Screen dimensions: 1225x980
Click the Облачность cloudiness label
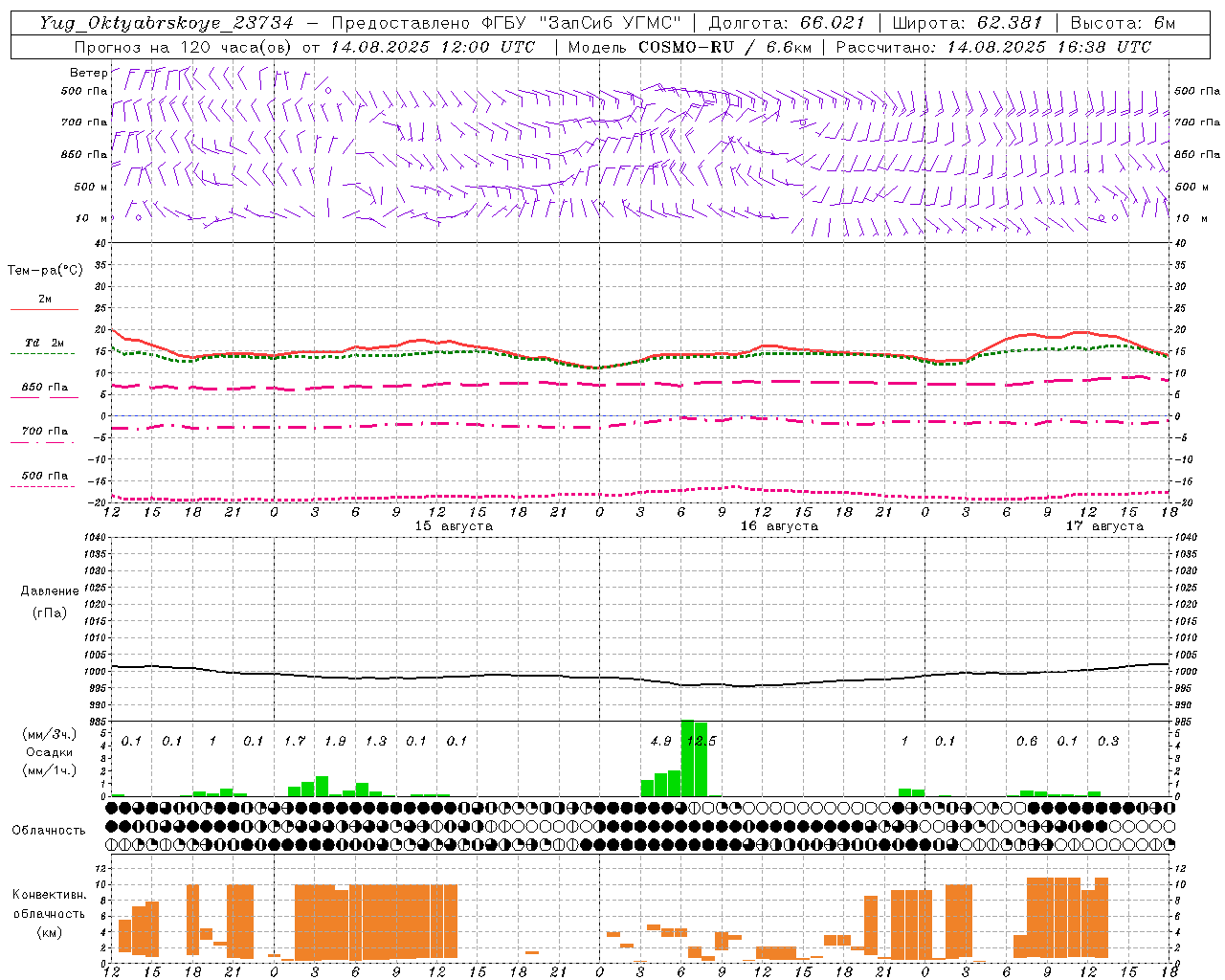49,830
